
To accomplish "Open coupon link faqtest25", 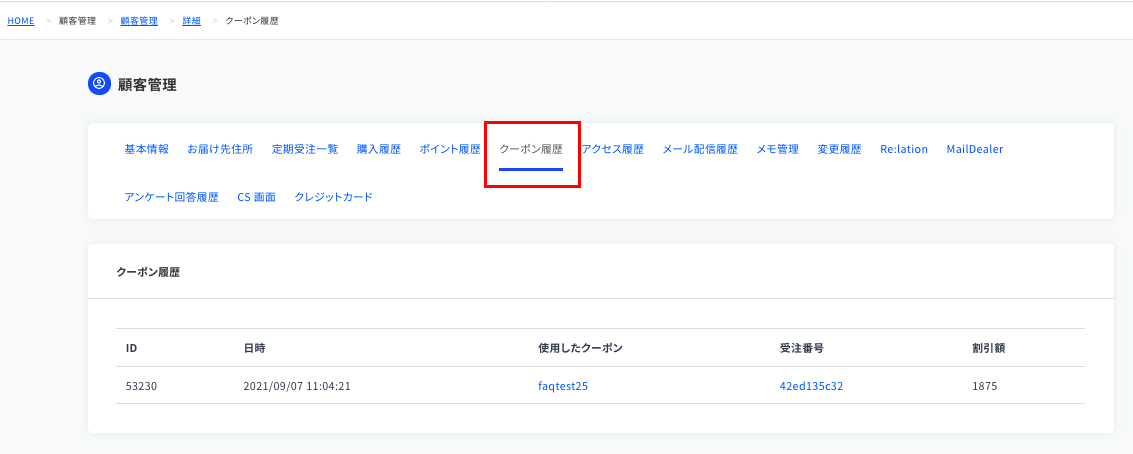I will click(563, 386).
